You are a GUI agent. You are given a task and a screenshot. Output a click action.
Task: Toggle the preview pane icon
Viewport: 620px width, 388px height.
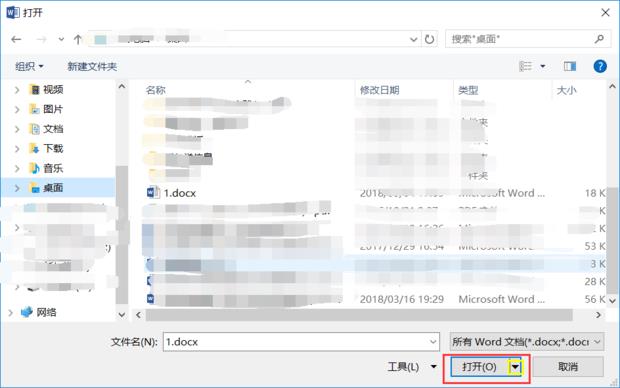point(570,66)
